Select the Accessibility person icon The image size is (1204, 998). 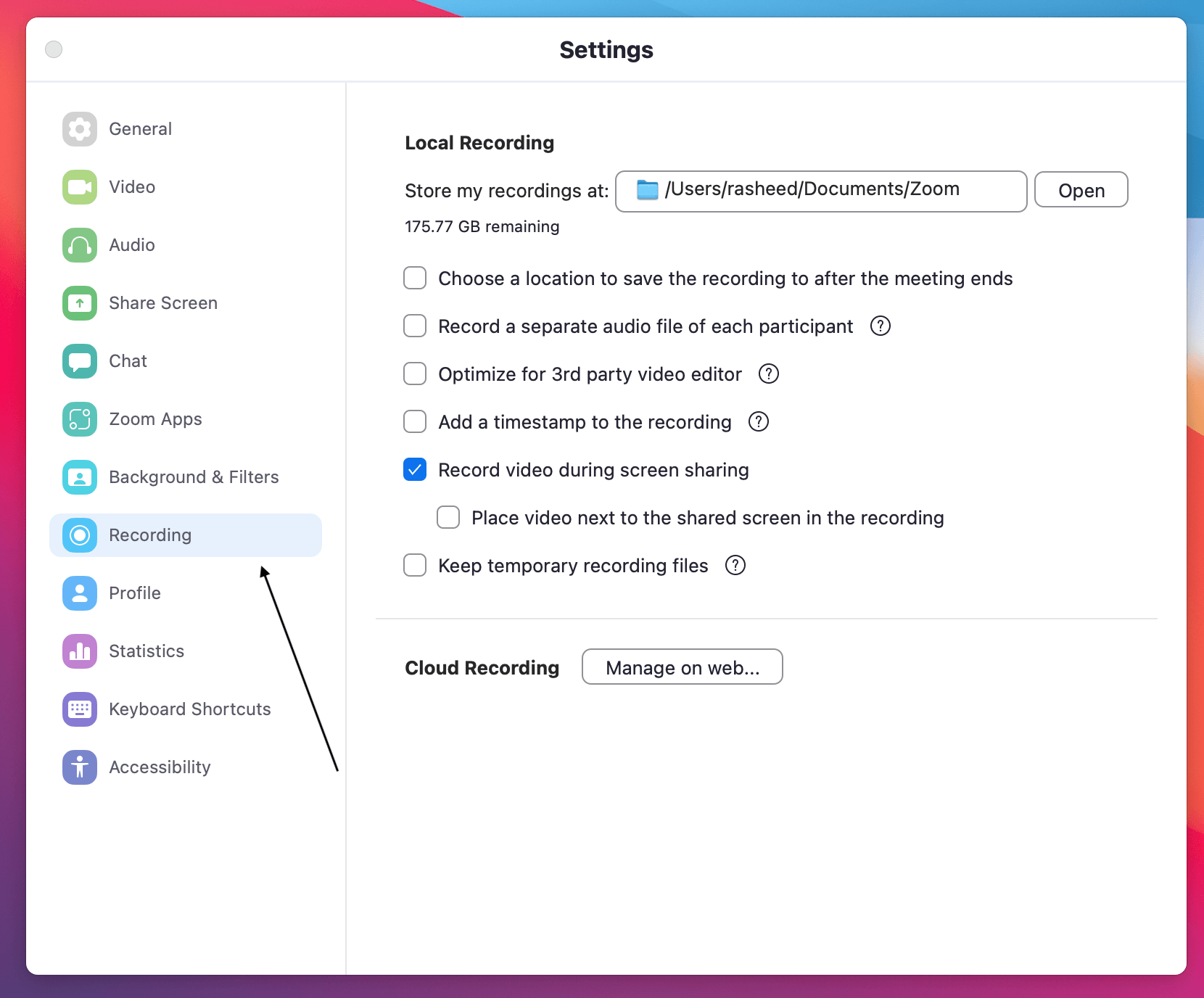(x=78, y=767)
